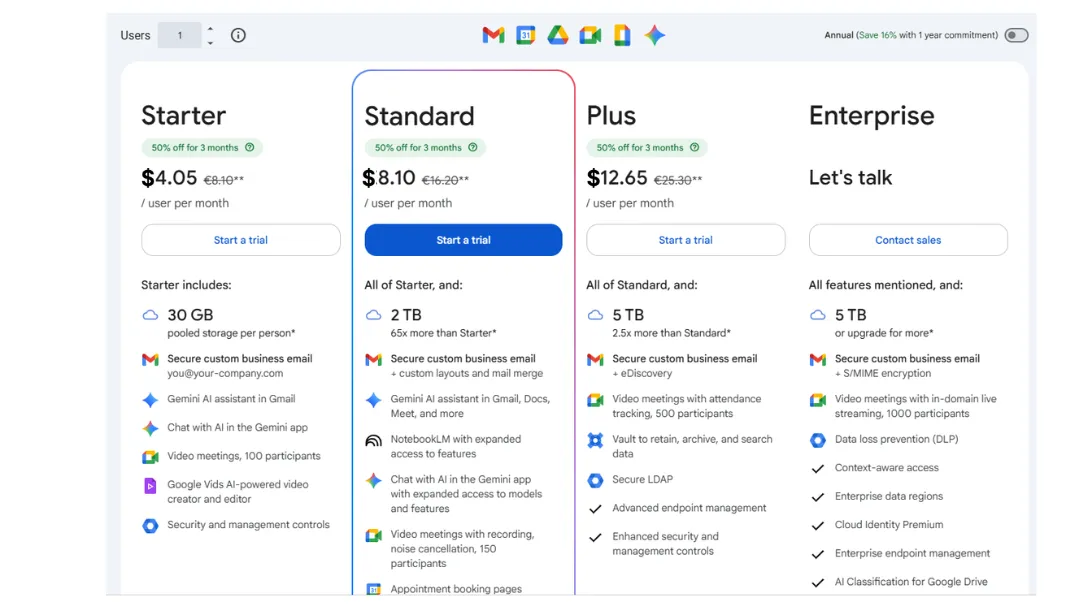
Task: Click the NotebookLM icon in Standard plan
Action: click(373, 441)
